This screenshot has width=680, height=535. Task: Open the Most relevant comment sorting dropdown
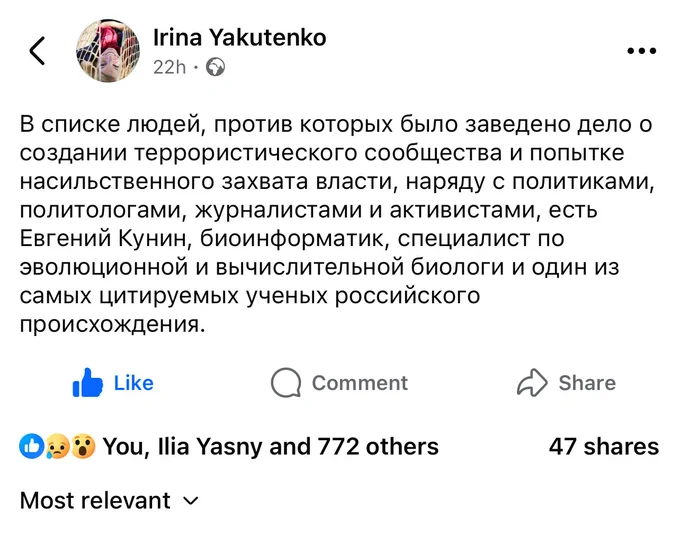[95, 500]
